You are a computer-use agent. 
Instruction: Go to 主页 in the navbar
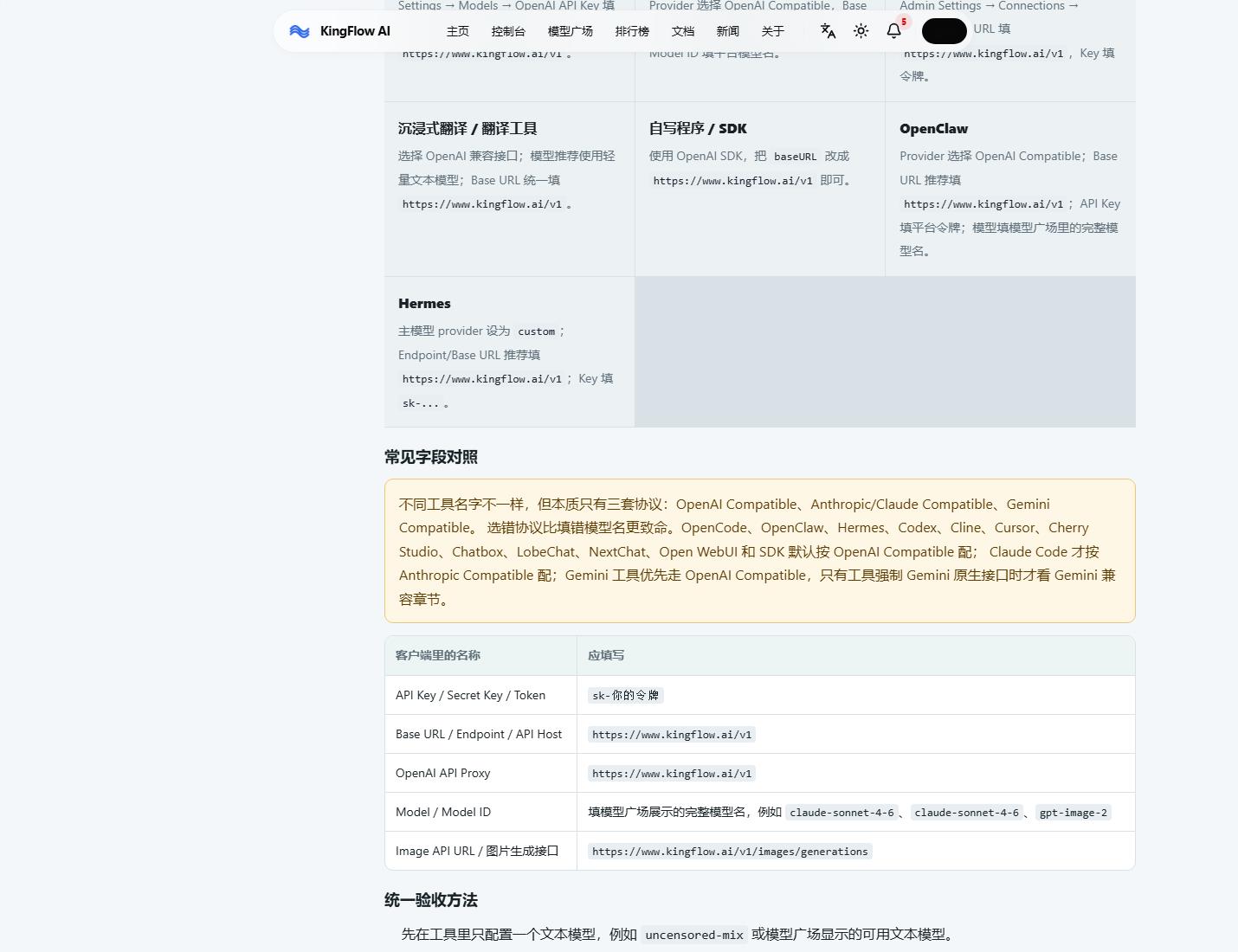(x=458, y=31)
